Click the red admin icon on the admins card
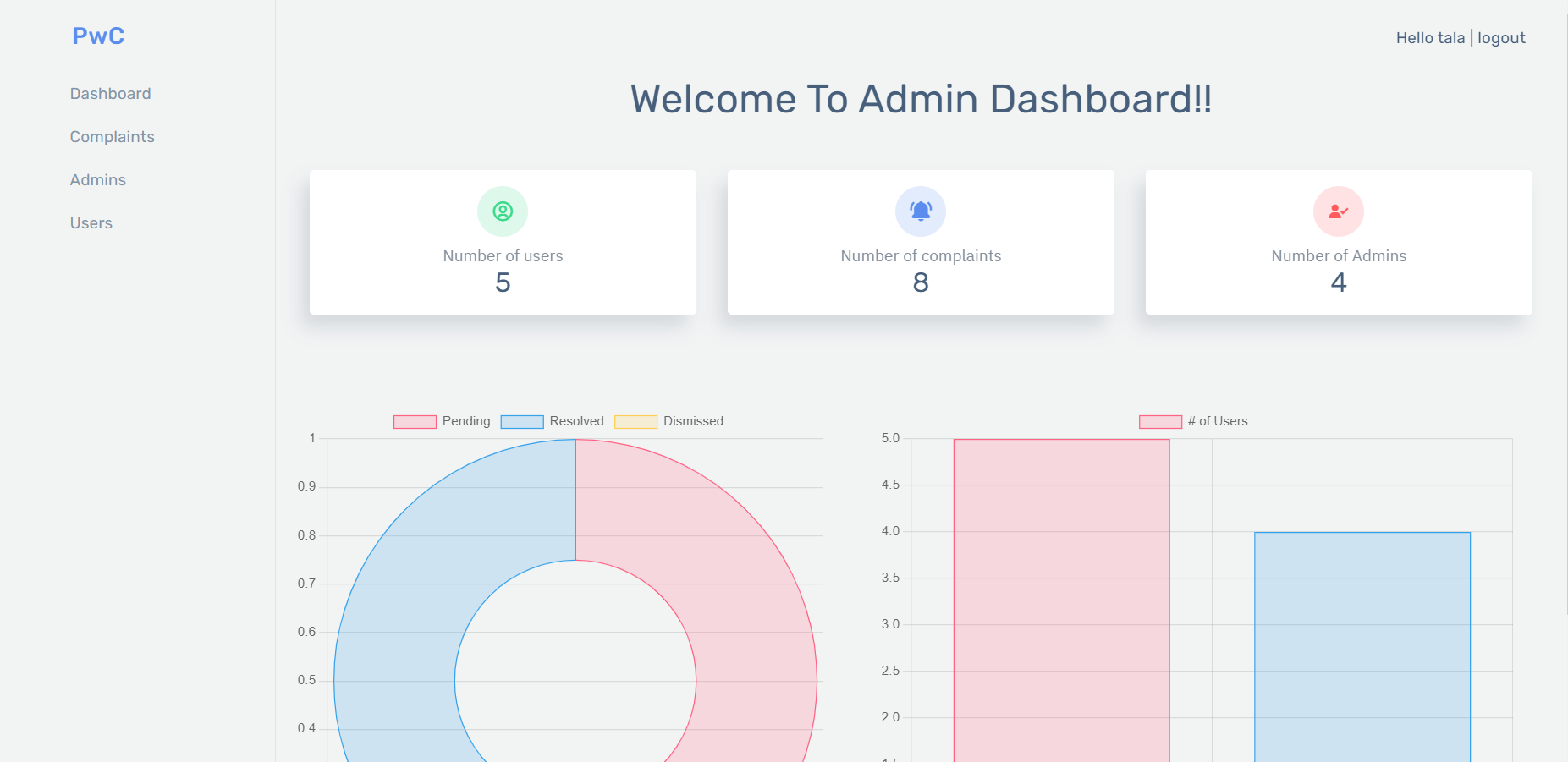Image resolution: width=1568 pixels, height=762 pixels. [1338, 211]
